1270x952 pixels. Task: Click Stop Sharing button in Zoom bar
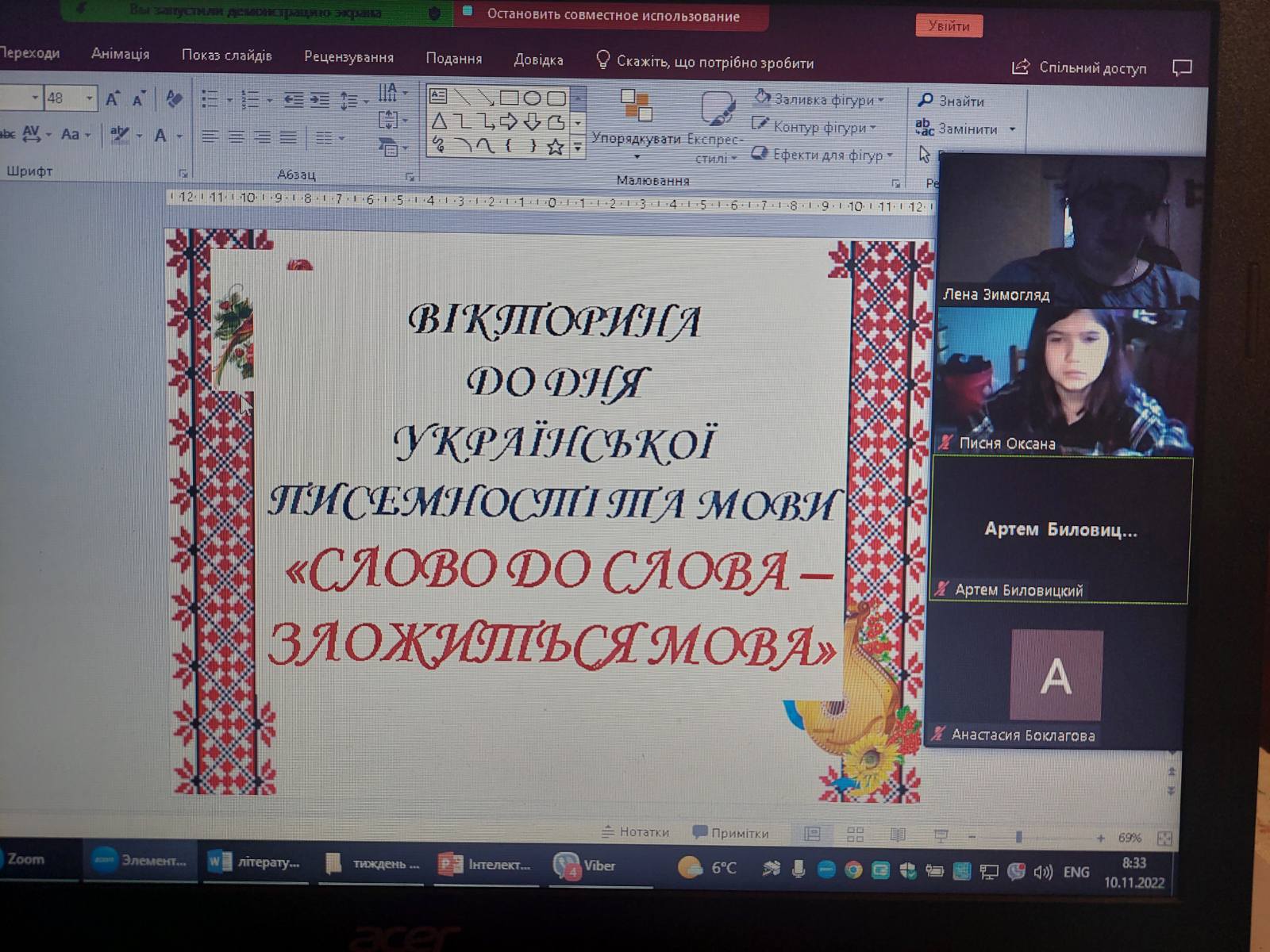pyautogui.click(x=612, y=16)
